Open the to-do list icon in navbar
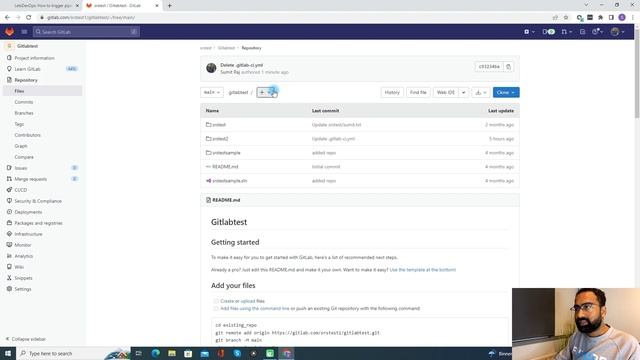The image size is (640, 360). (x=582, y=31)
